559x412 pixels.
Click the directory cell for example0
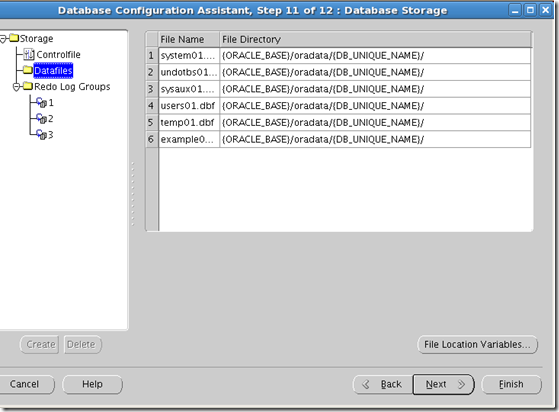pos(375,139)
